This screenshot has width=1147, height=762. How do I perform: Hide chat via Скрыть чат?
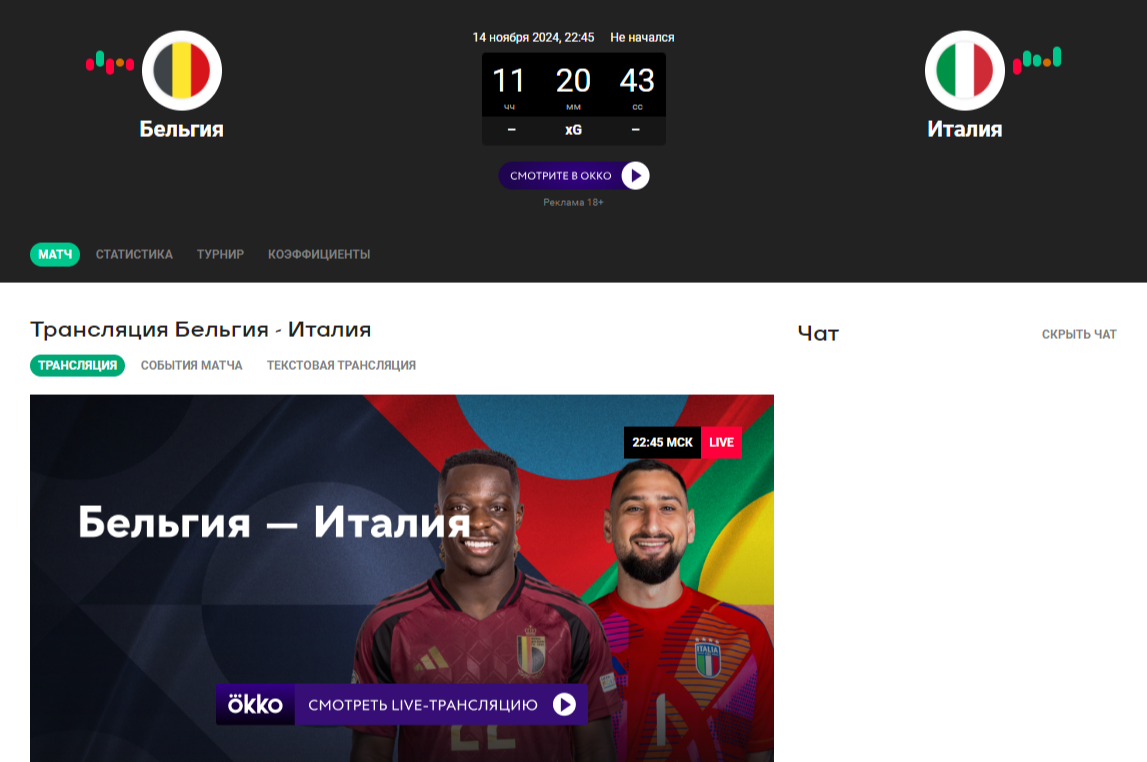1079,334
